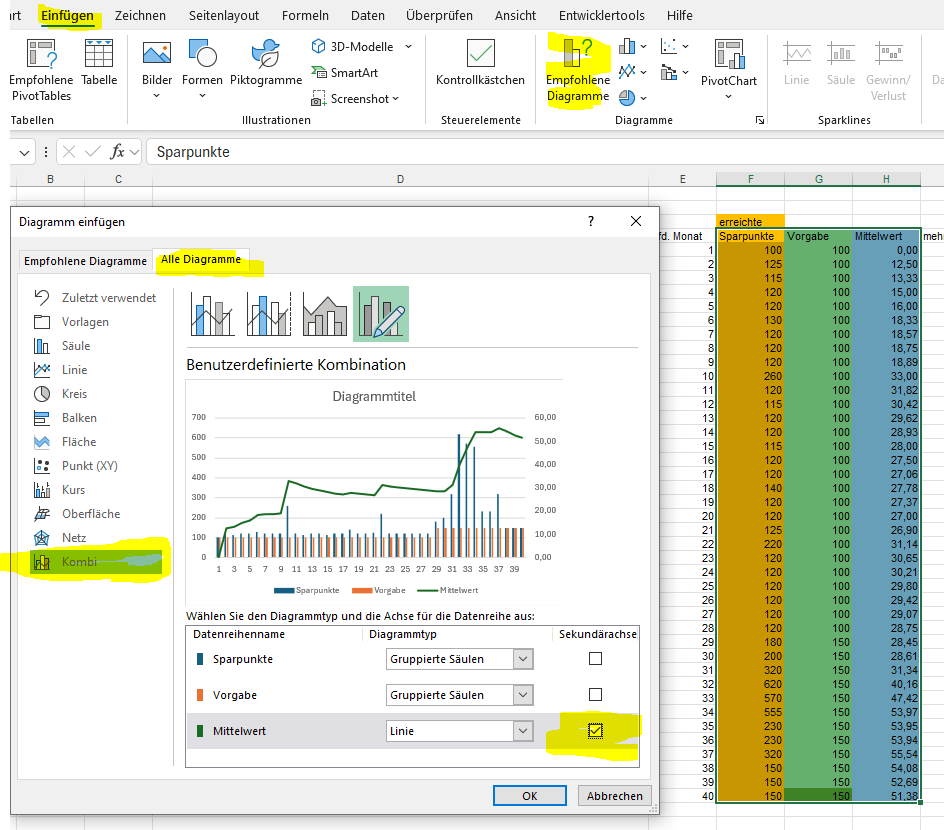
Task: Open the Formeln ribbon tab
Action: click(305, 16)
